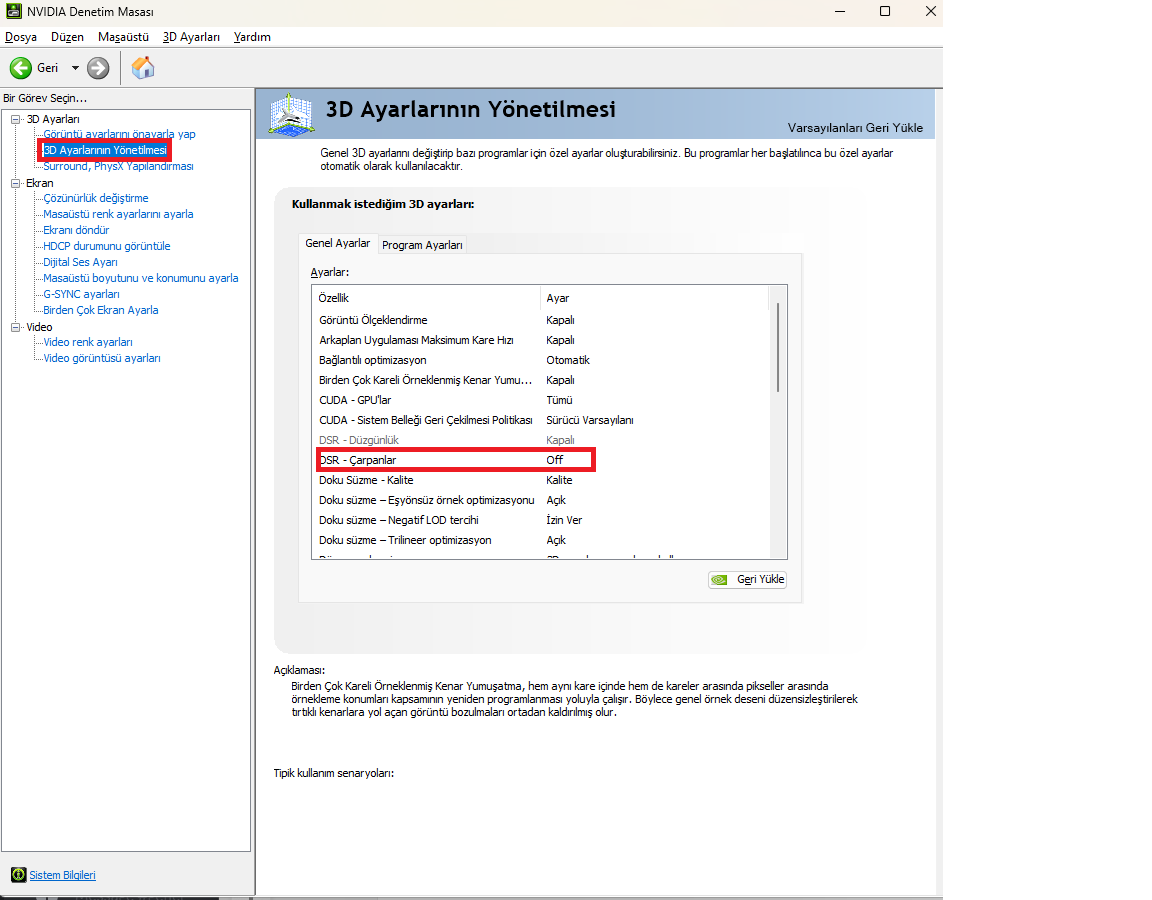Screen dimensions: 1152x900
Task: Click the Tümü value for CUDA - GPU'lar
Action: point(559,400)
